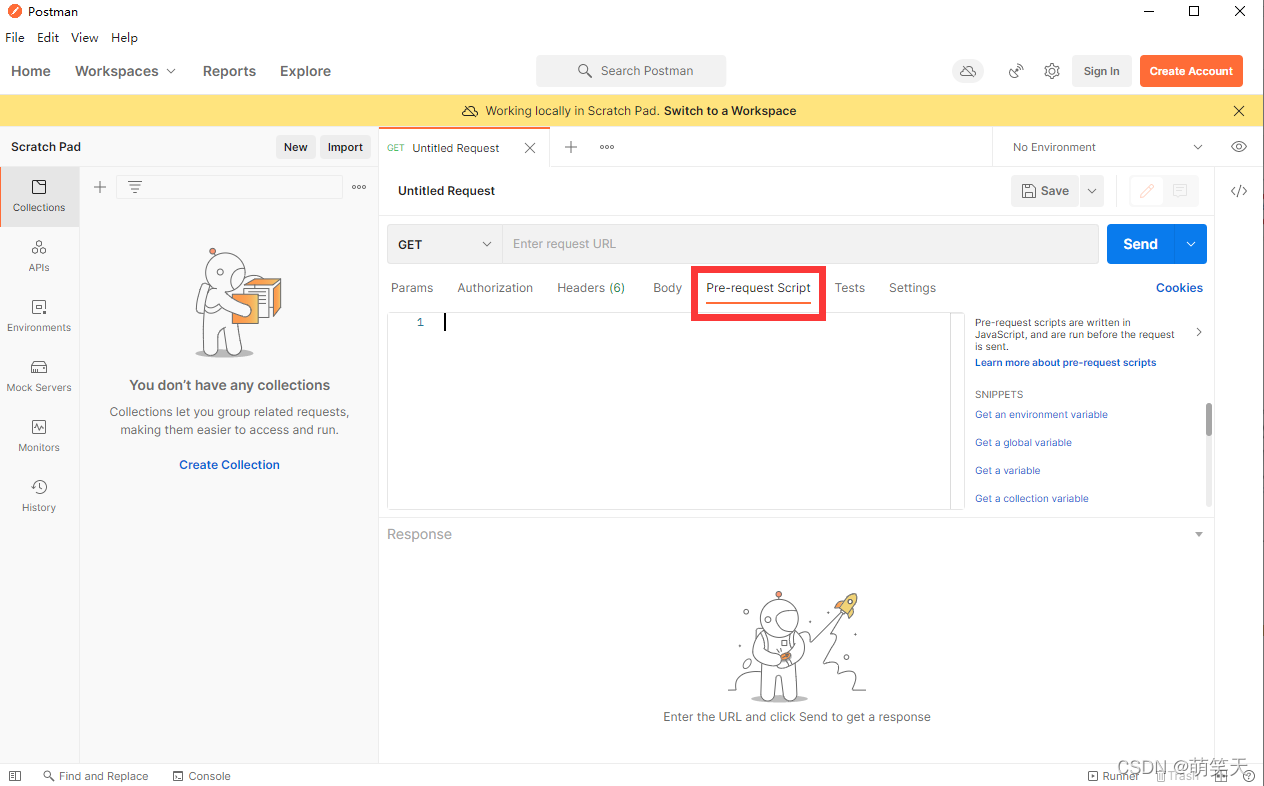Click the Search Postman field

[631, 71]
